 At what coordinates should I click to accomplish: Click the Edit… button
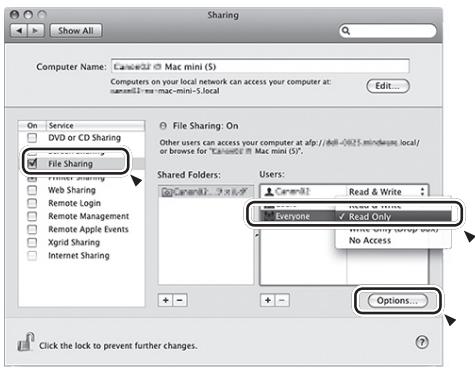point(388,86)
